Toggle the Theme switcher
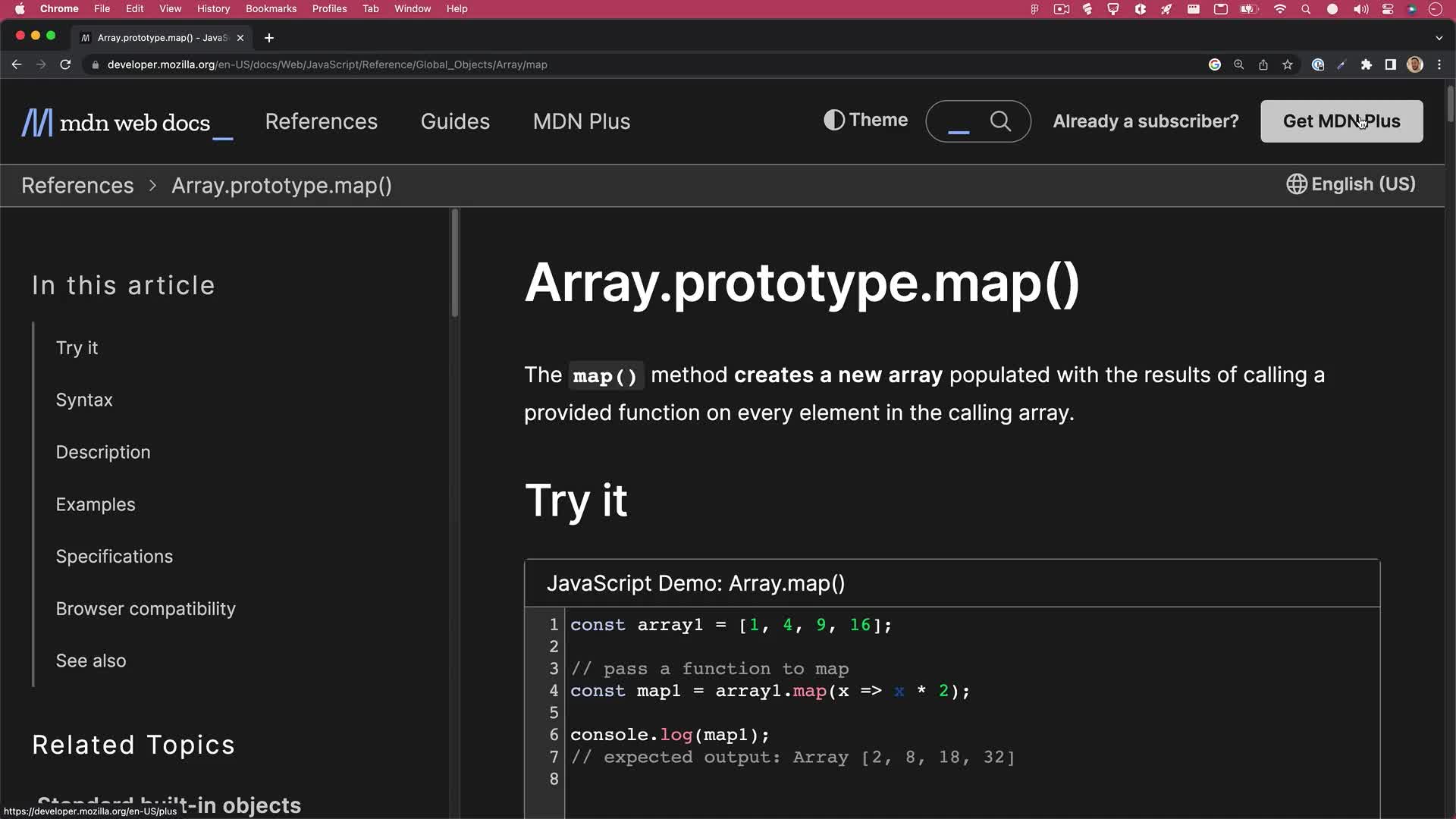Screen dimensions: 1456x819 (865, 120)
